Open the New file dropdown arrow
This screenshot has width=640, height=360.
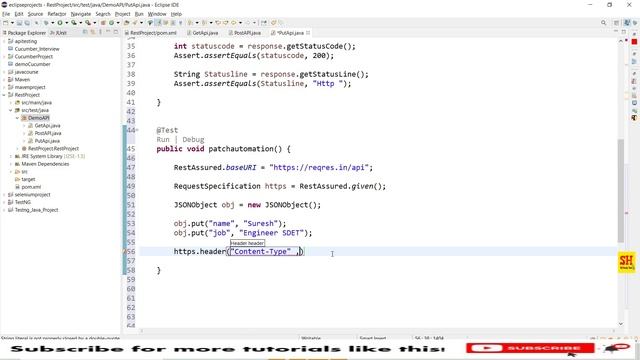(x=12, y=23)
